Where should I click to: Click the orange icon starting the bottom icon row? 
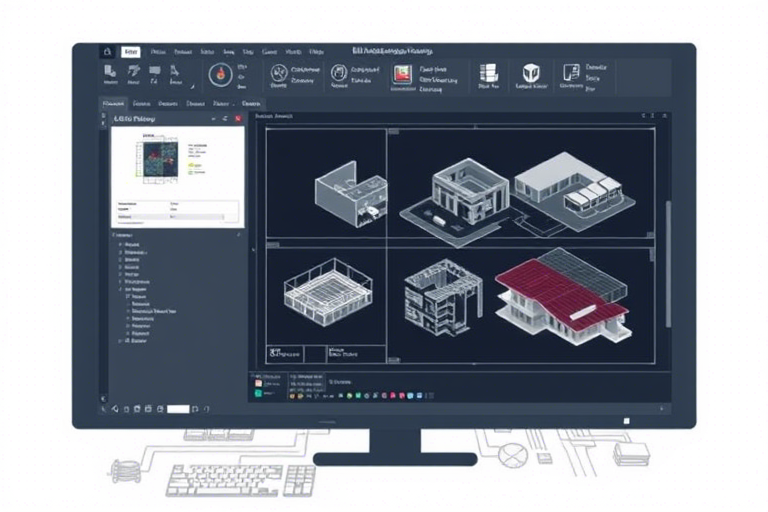[292, 396]
